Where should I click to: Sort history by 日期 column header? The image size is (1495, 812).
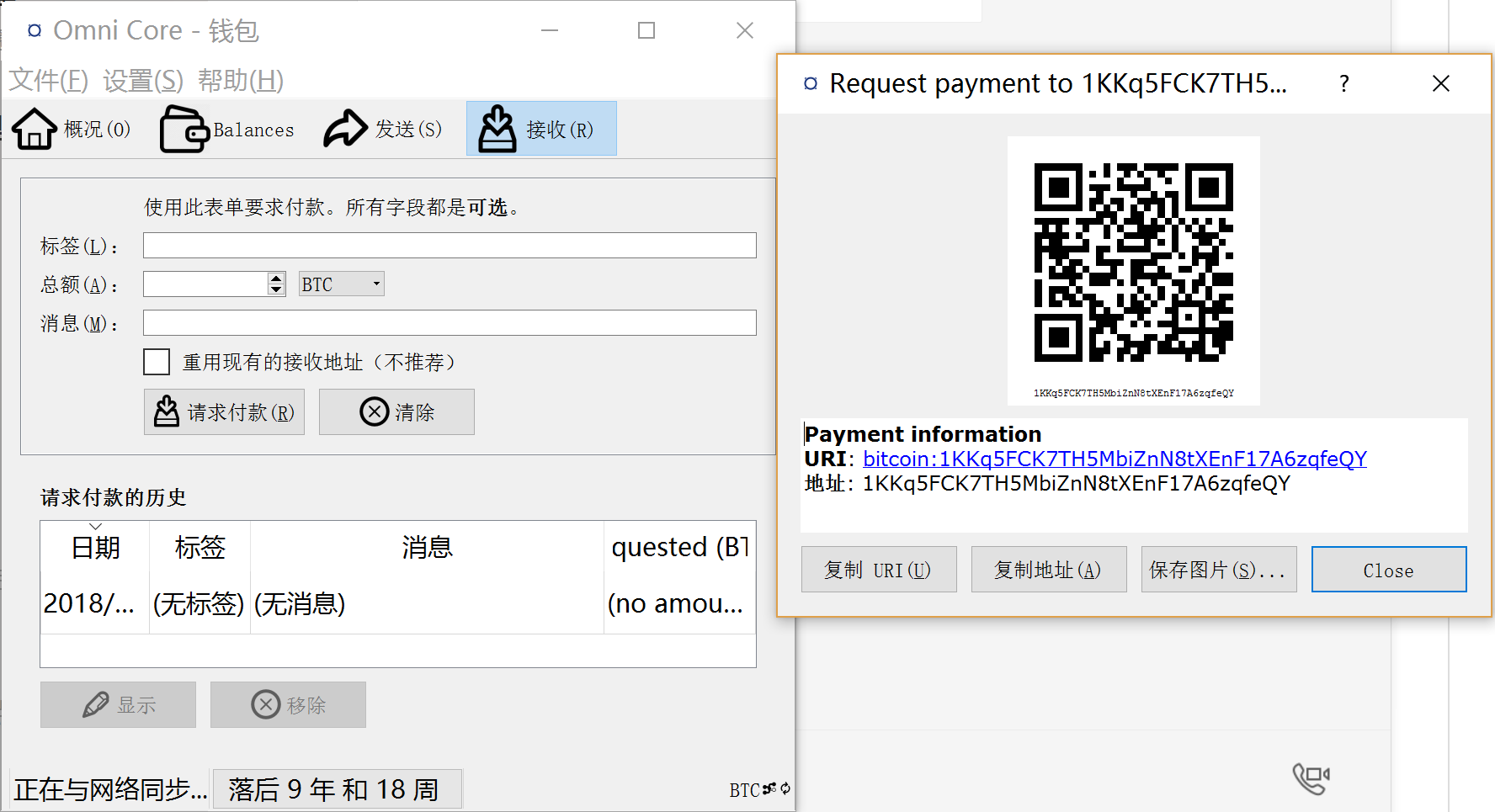tap(95, 548)
